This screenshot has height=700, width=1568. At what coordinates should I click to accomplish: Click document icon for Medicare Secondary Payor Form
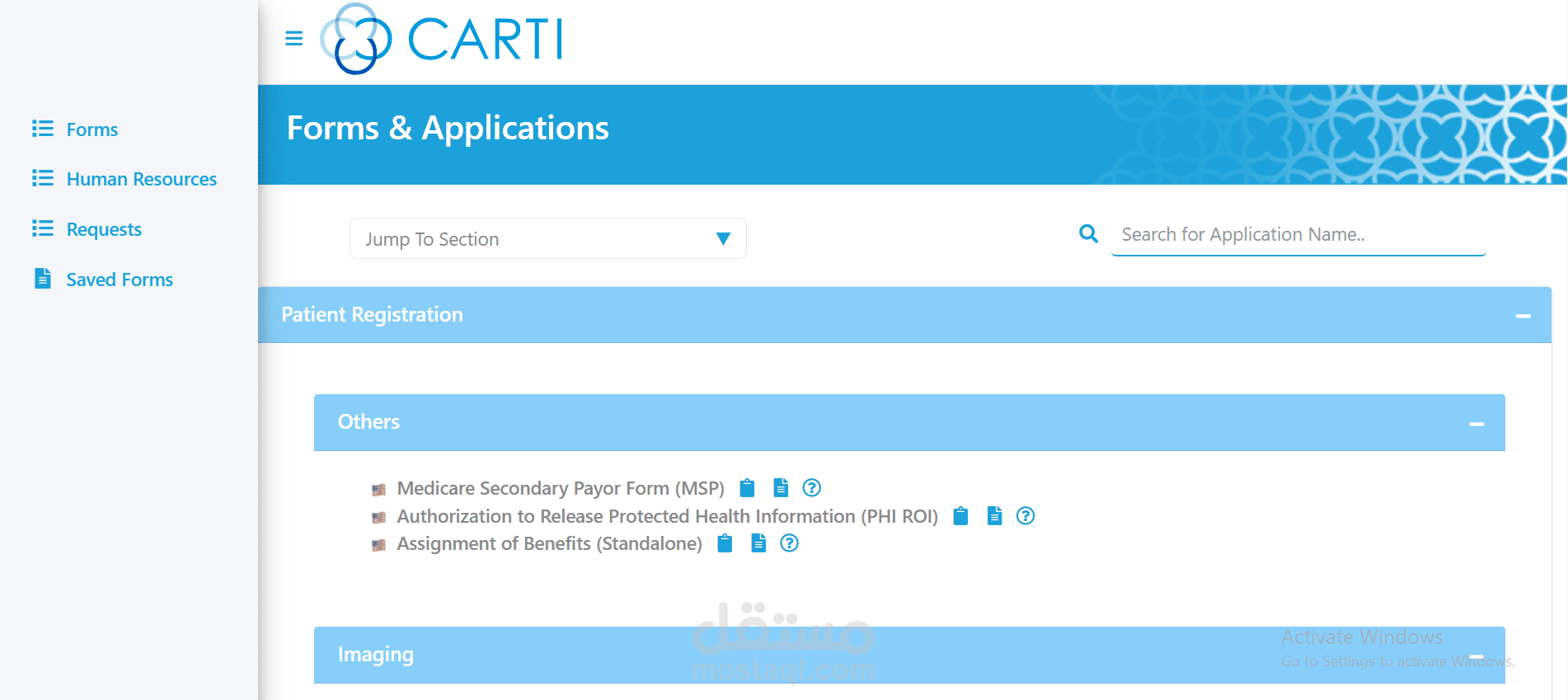(x=781, y=488)
